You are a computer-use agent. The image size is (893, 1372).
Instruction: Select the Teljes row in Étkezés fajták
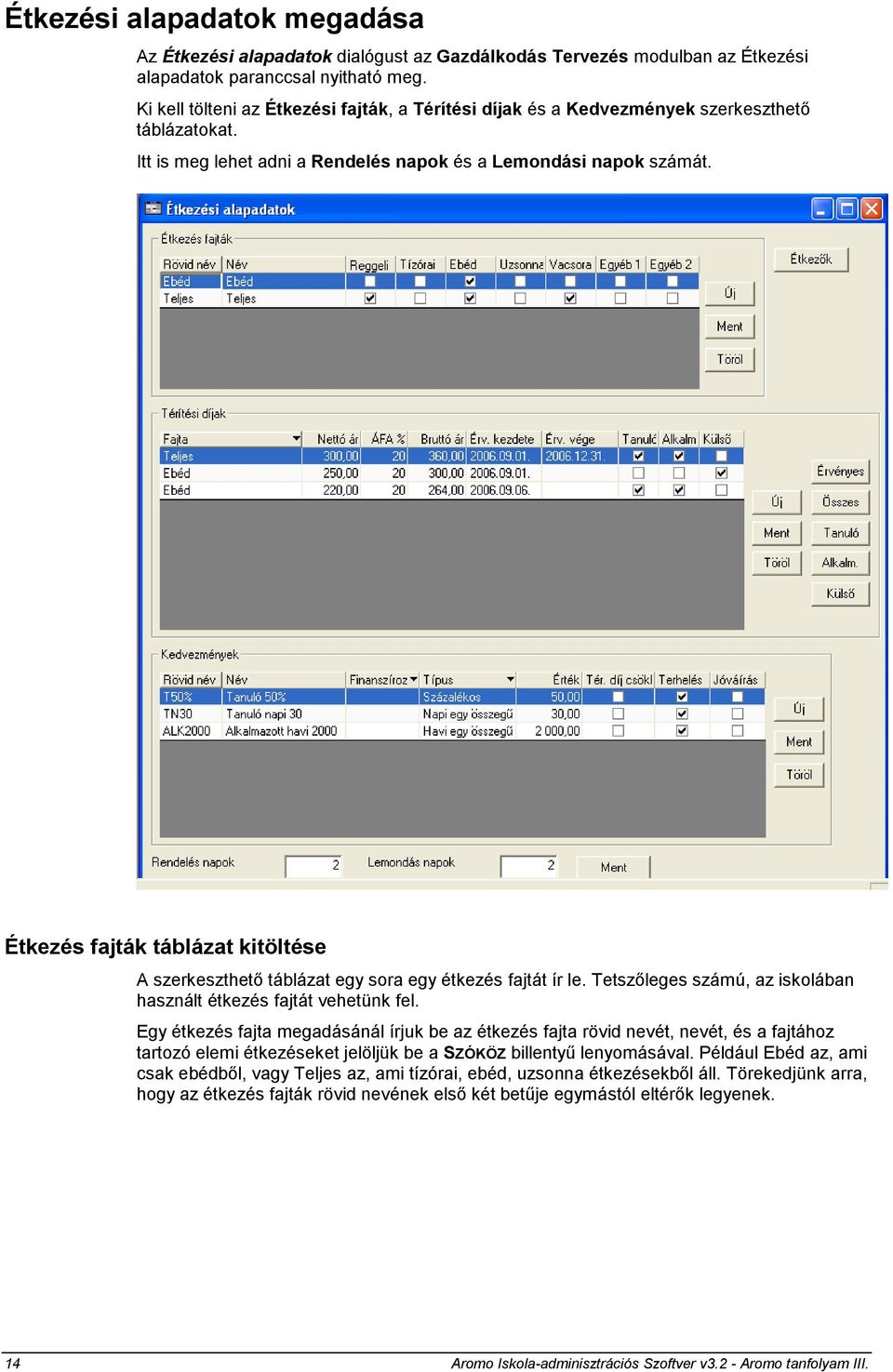click(x=430, y=299)
